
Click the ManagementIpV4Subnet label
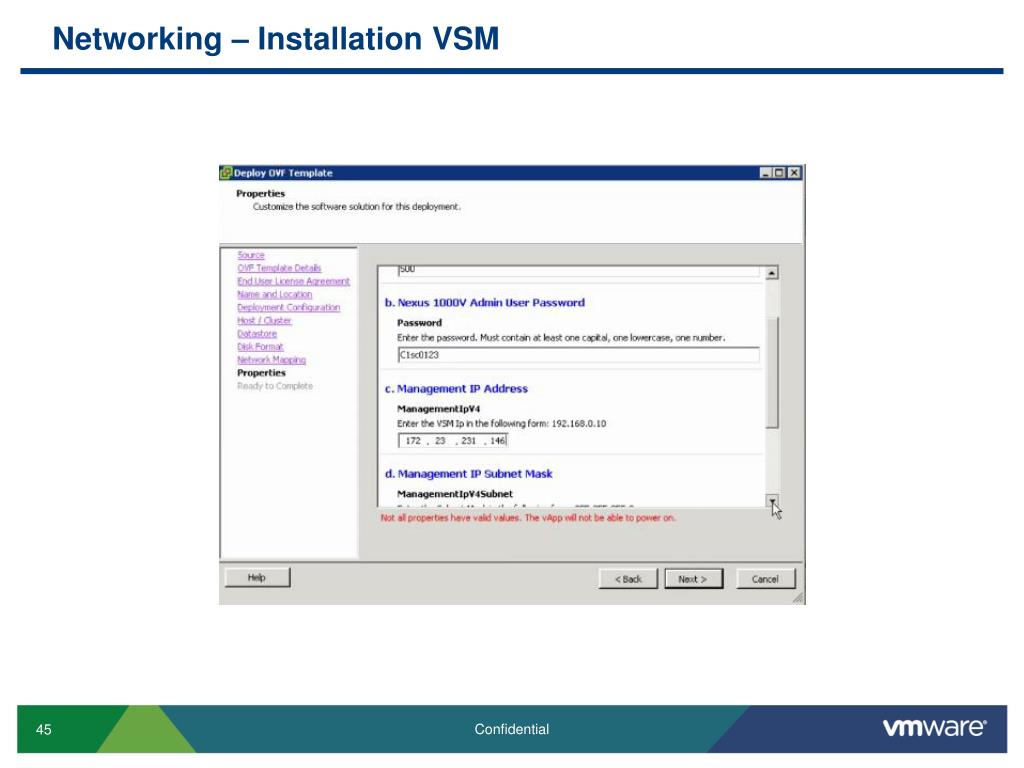coord(455,494)
